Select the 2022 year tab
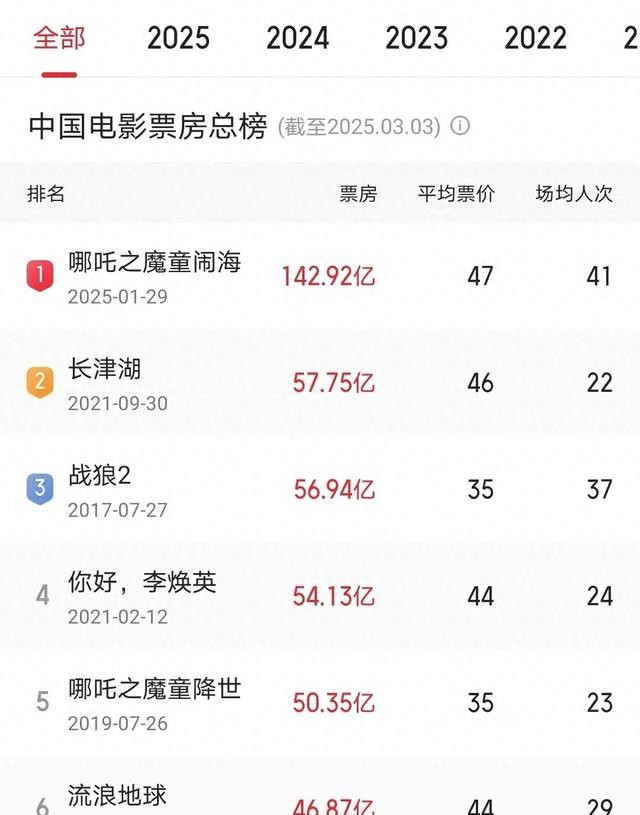Viewport: 640px width, 815px height. pyautogui.click(x=535, y=38)
